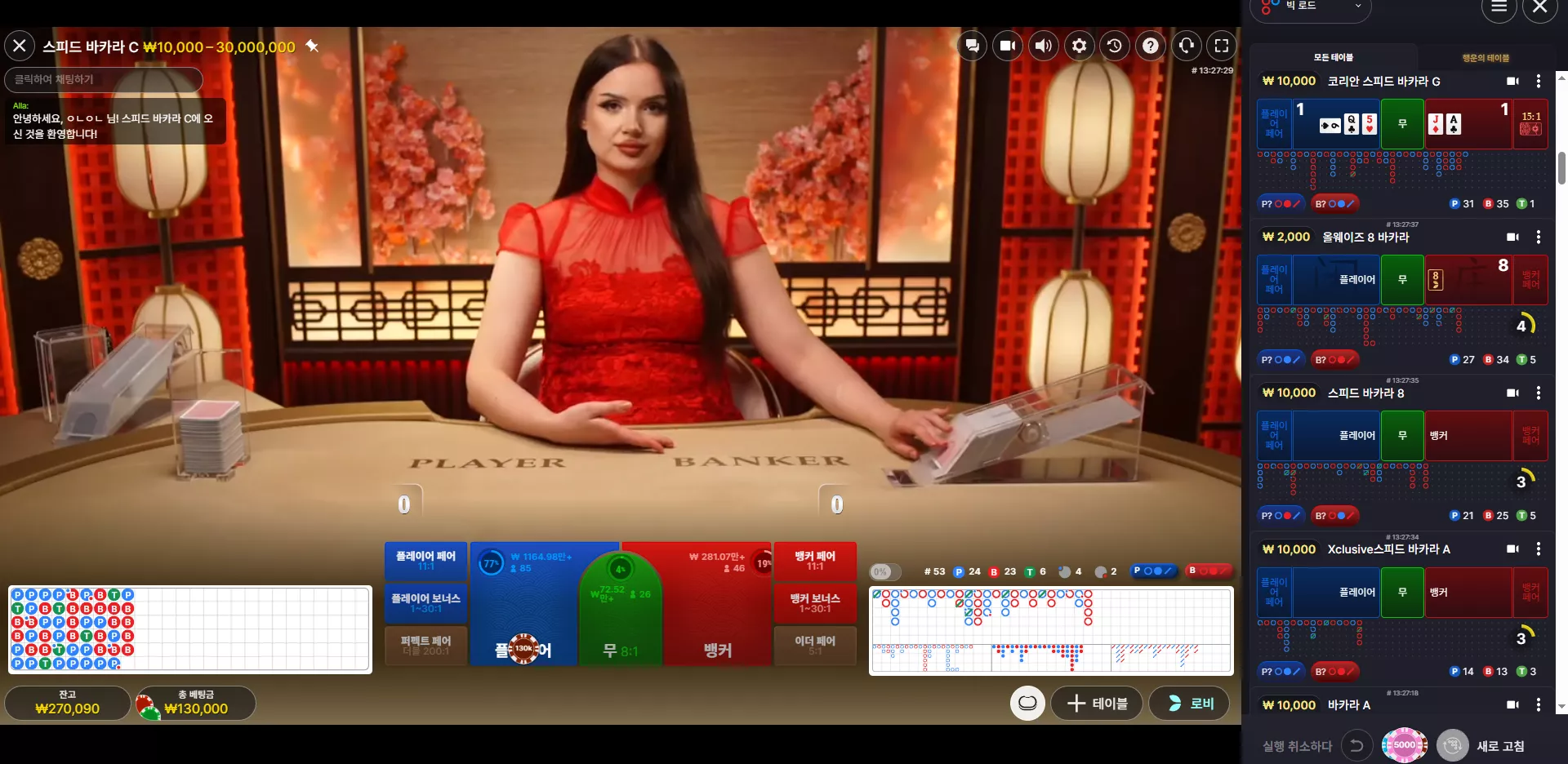The image size is (1568, 764).
Task: Click the + 테이블 add table button
Action: pos(1097,703)
